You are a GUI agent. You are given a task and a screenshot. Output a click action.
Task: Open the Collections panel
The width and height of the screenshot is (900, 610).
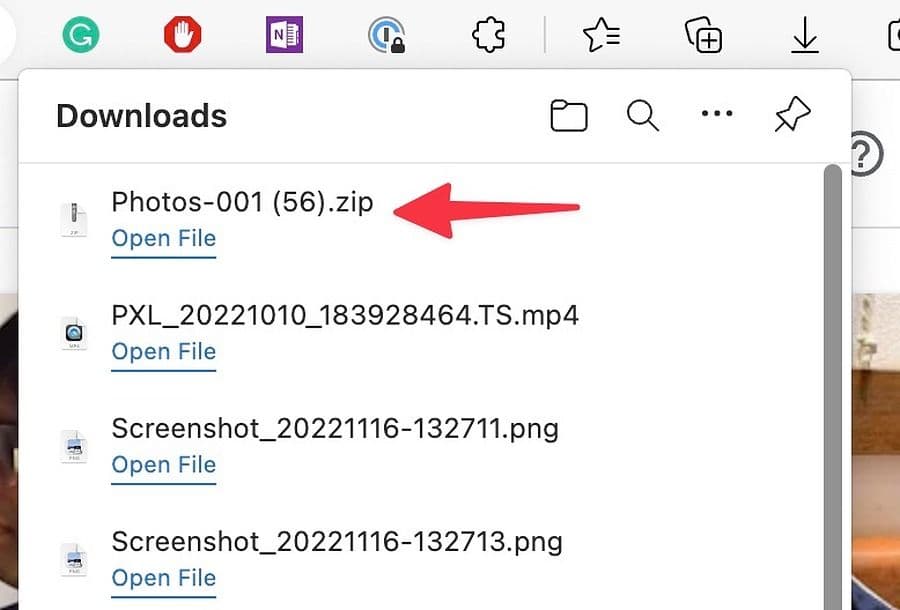[702, 33]
